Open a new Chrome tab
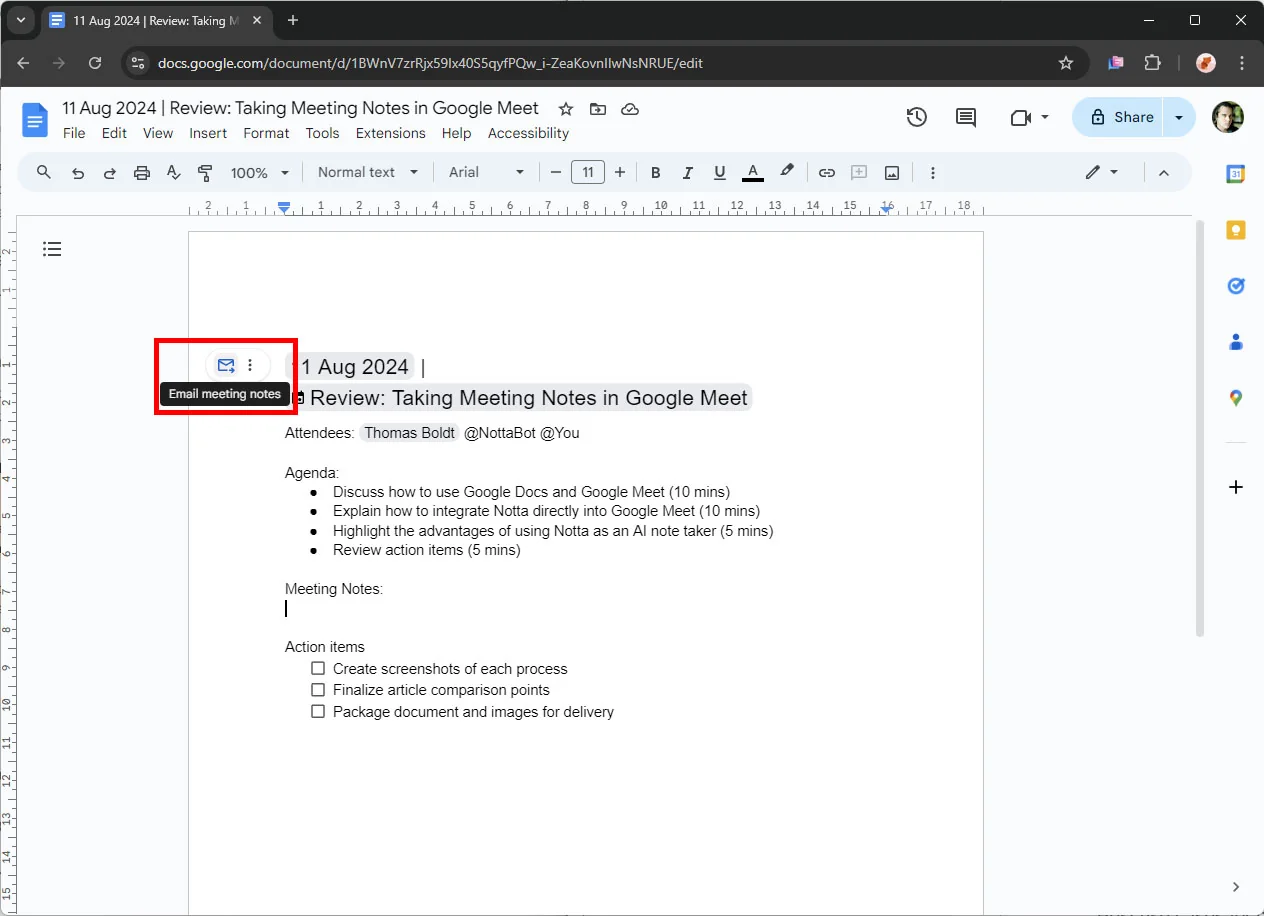 coord(293,20)
